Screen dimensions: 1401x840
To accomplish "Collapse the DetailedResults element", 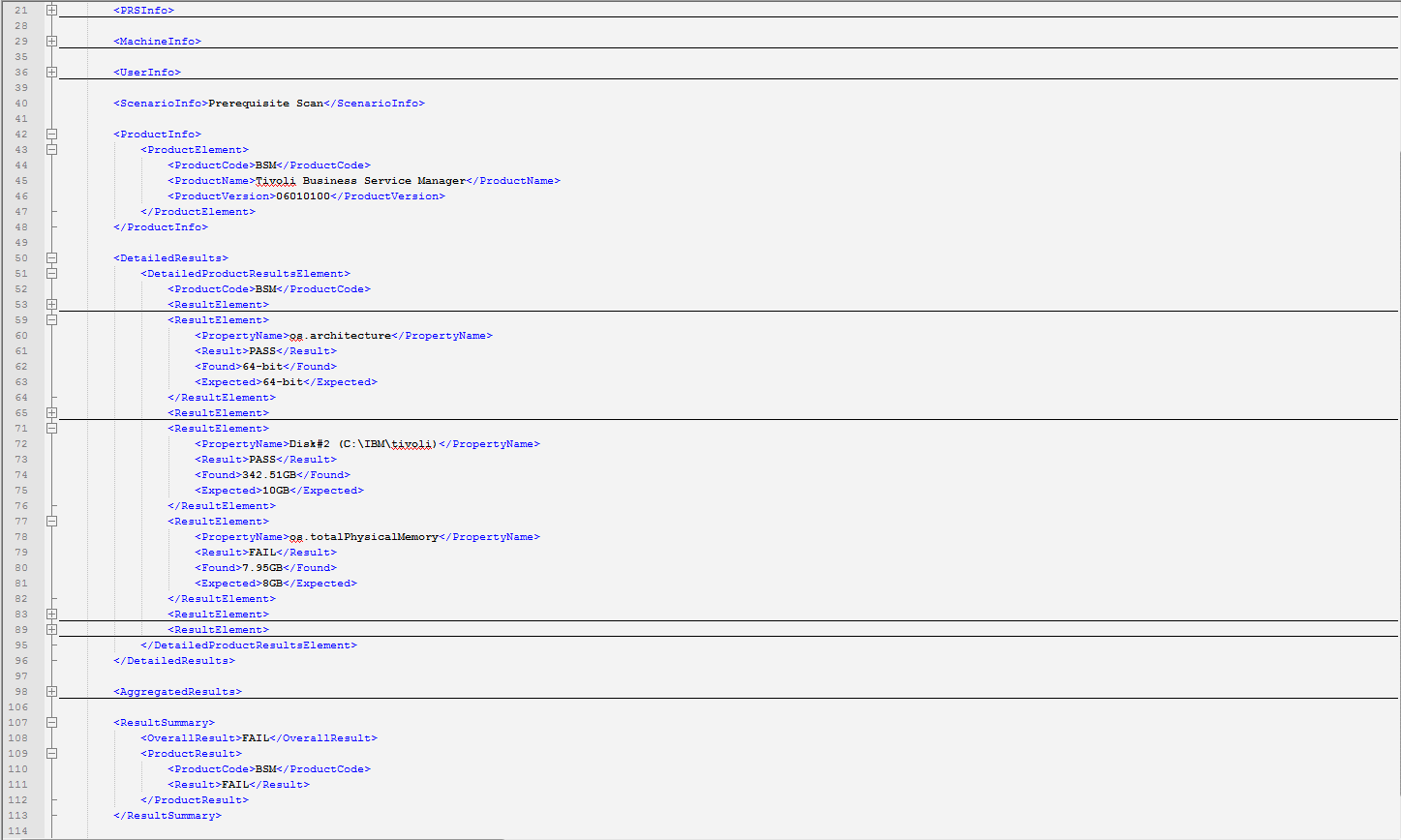I will tap(51, 257).
